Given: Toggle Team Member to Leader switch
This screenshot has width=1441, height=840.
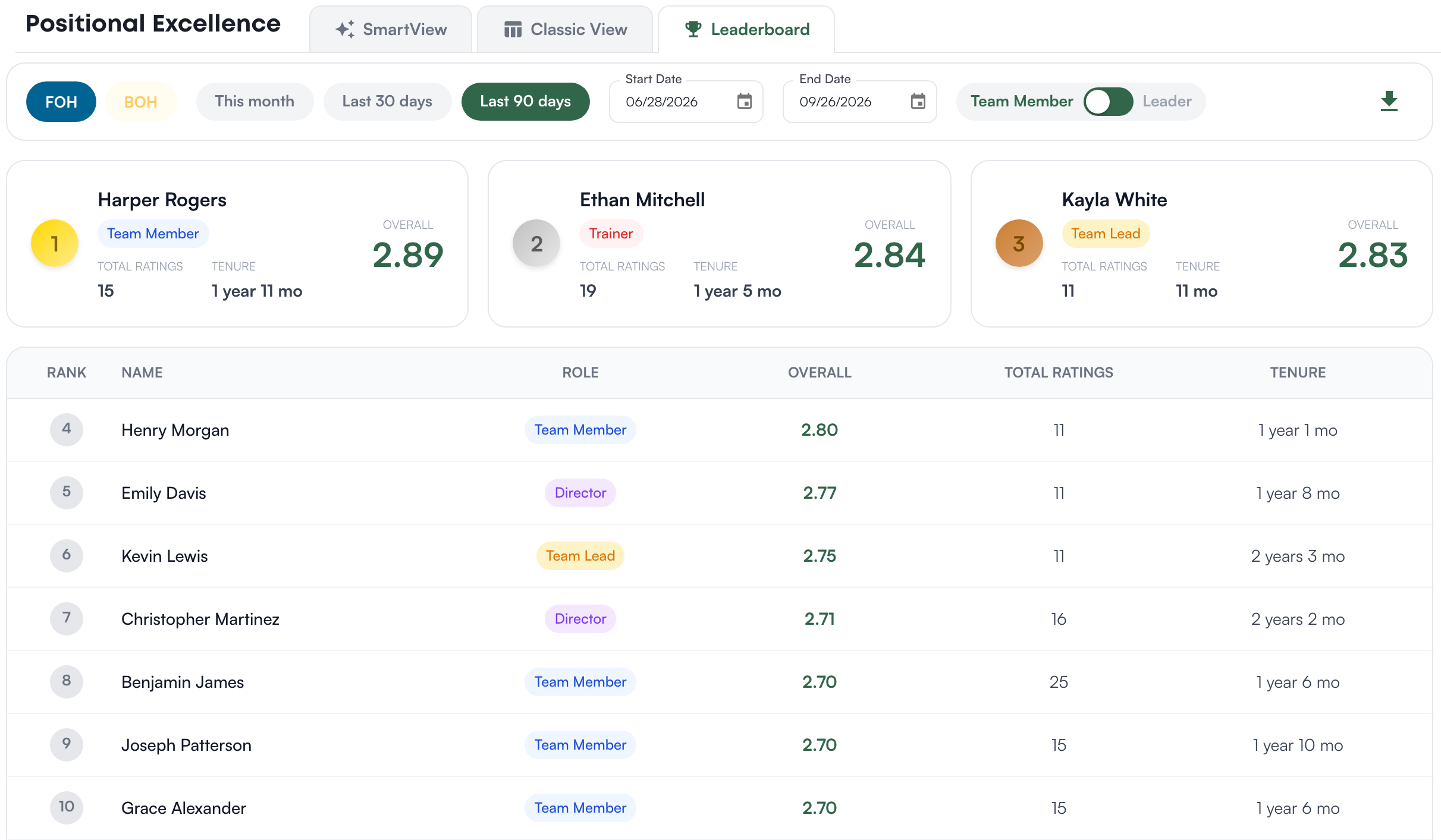Looking at the screenshot, I should click(1108, 102).
